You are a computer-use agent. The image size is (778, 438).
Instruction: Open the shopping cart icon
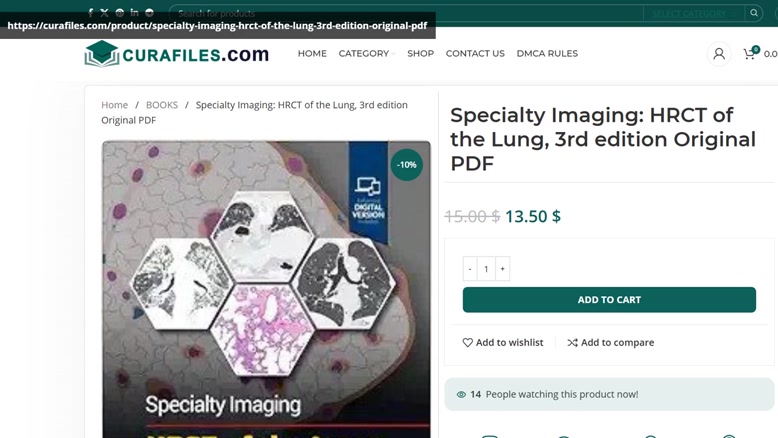click(749, 54)
